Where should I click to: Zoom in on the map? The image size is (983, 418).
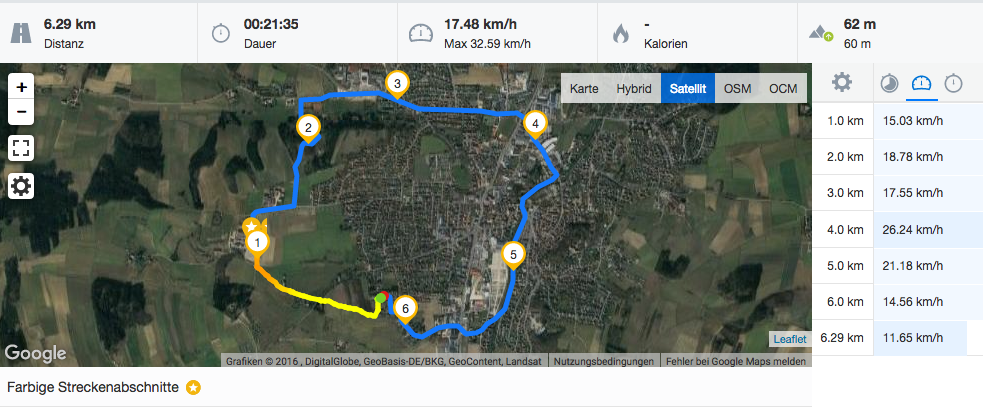point(21,87)
